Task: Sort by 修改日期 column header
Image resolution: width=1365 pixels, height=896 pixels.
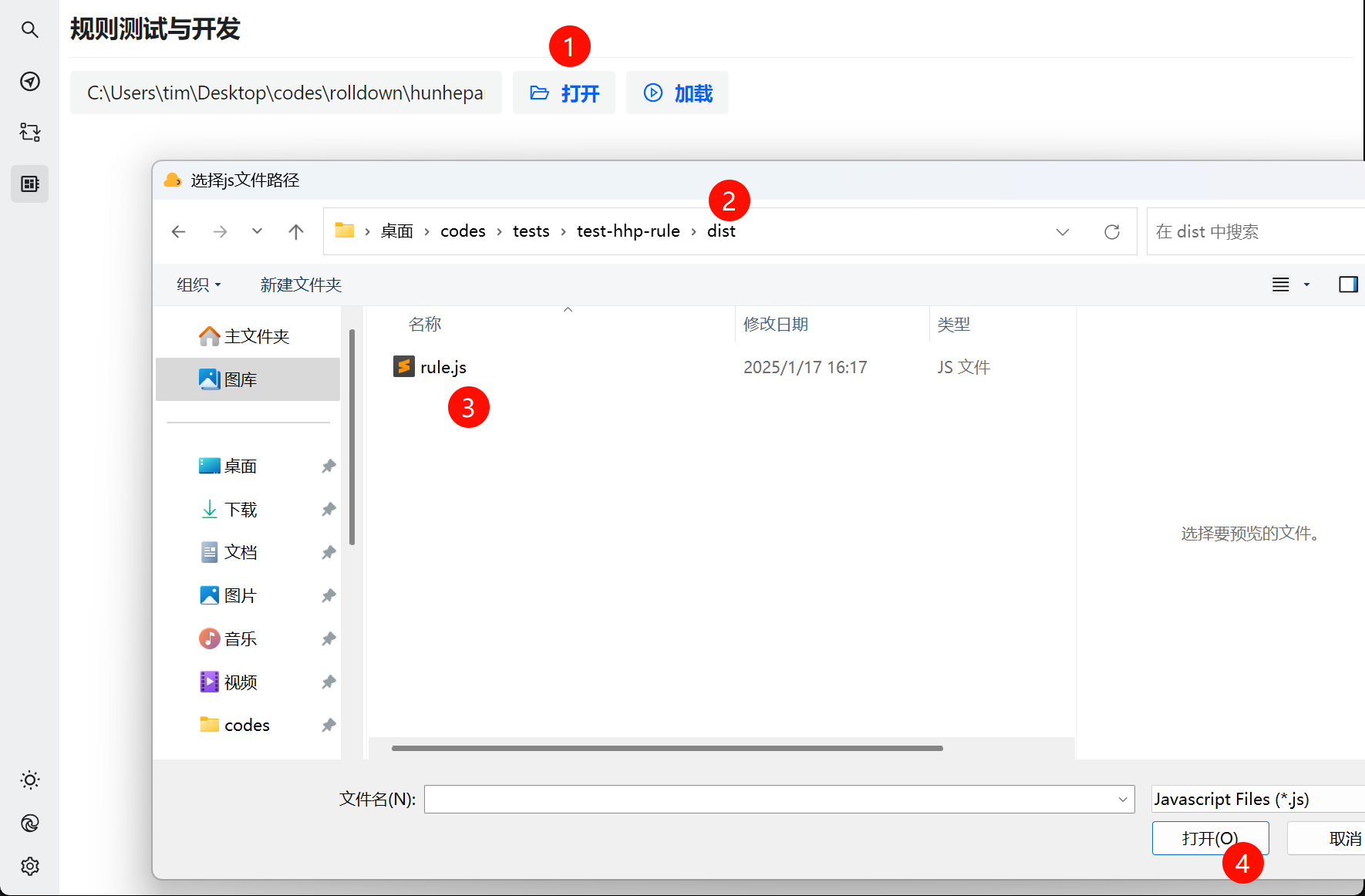Action: point(776,324)
